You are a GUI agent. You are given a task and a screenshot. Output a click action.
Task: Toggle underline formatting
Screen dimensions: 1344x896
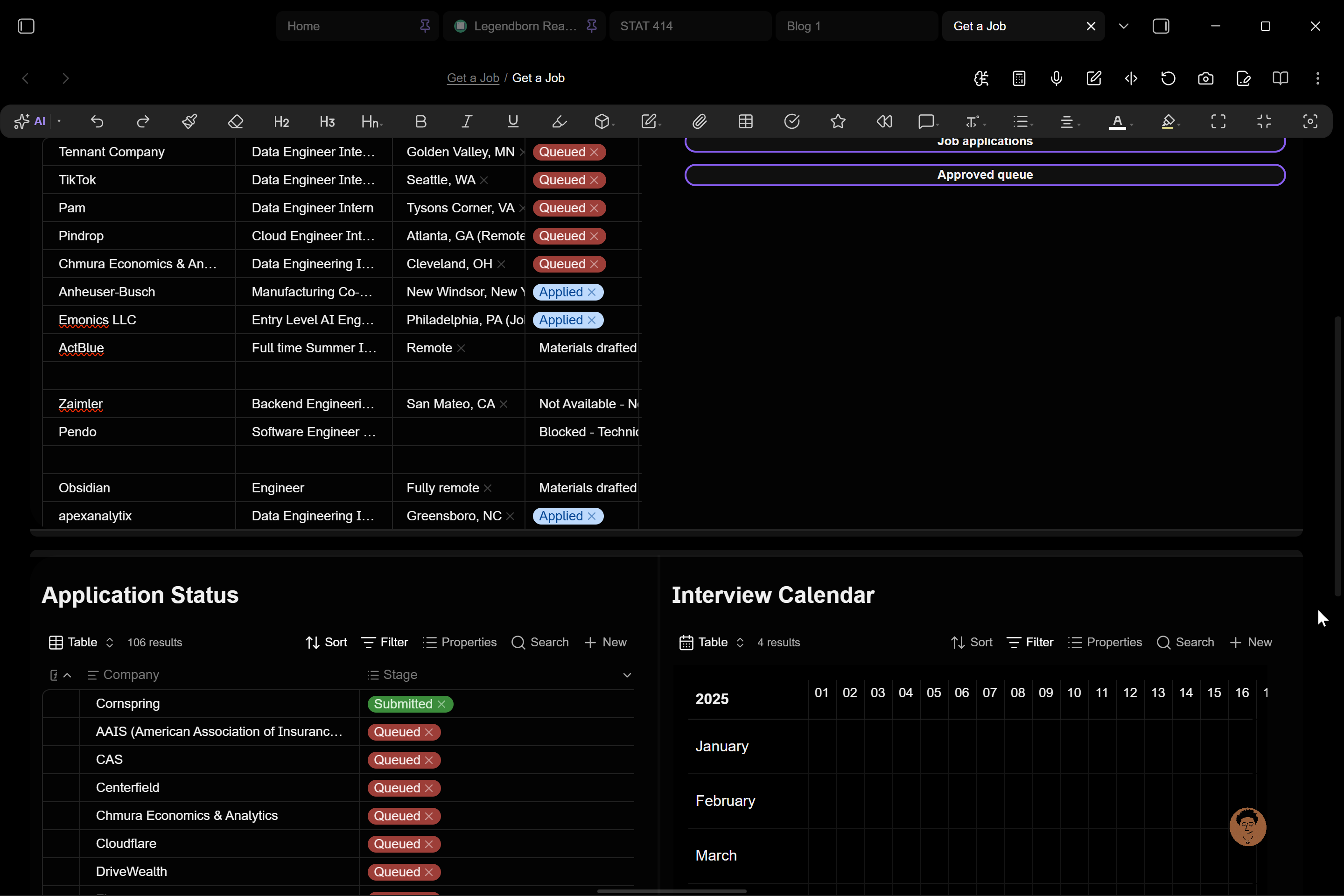tap(512, 121)
